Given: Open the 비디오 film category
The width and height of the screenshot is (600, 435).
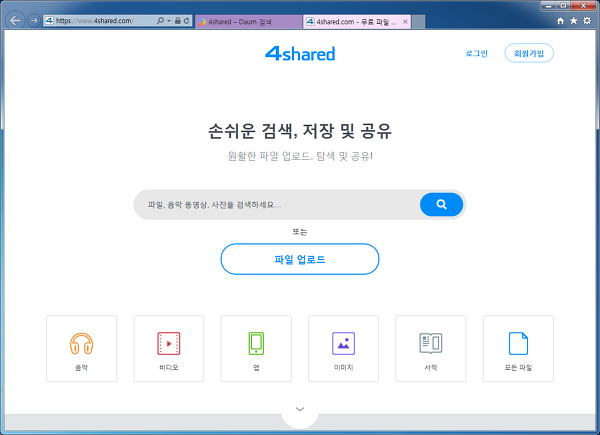Looking at the screenshot, I should click(x=169, y=349).
